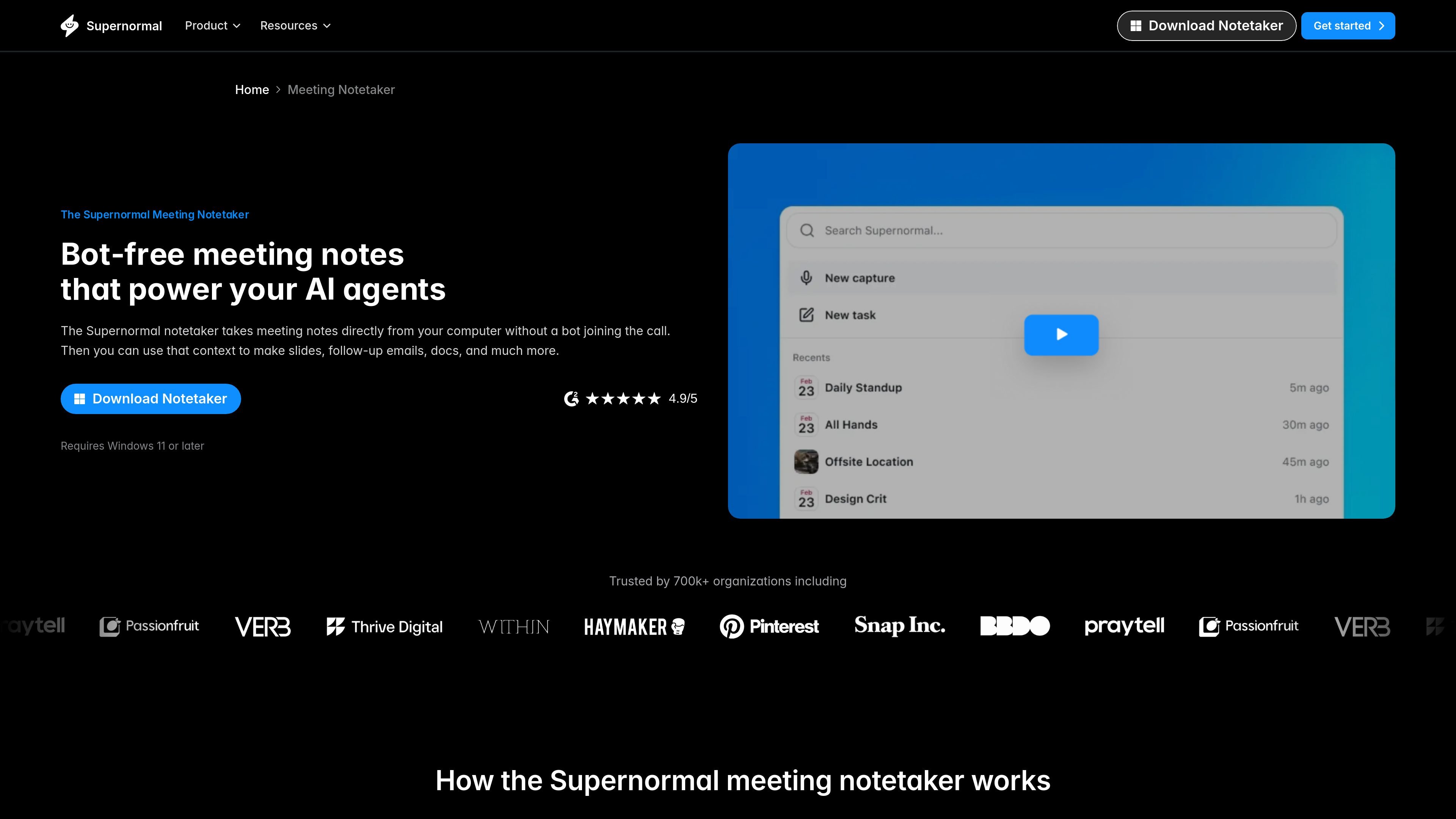
Task: Click the Daily Standup recent item
Action: pos(1061,388)
